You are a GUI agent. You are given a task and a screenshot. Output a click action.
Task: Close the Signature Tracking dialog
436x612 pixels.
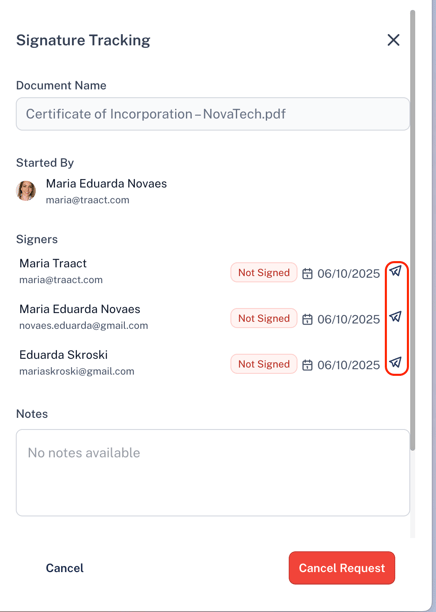tap(393, 40)
